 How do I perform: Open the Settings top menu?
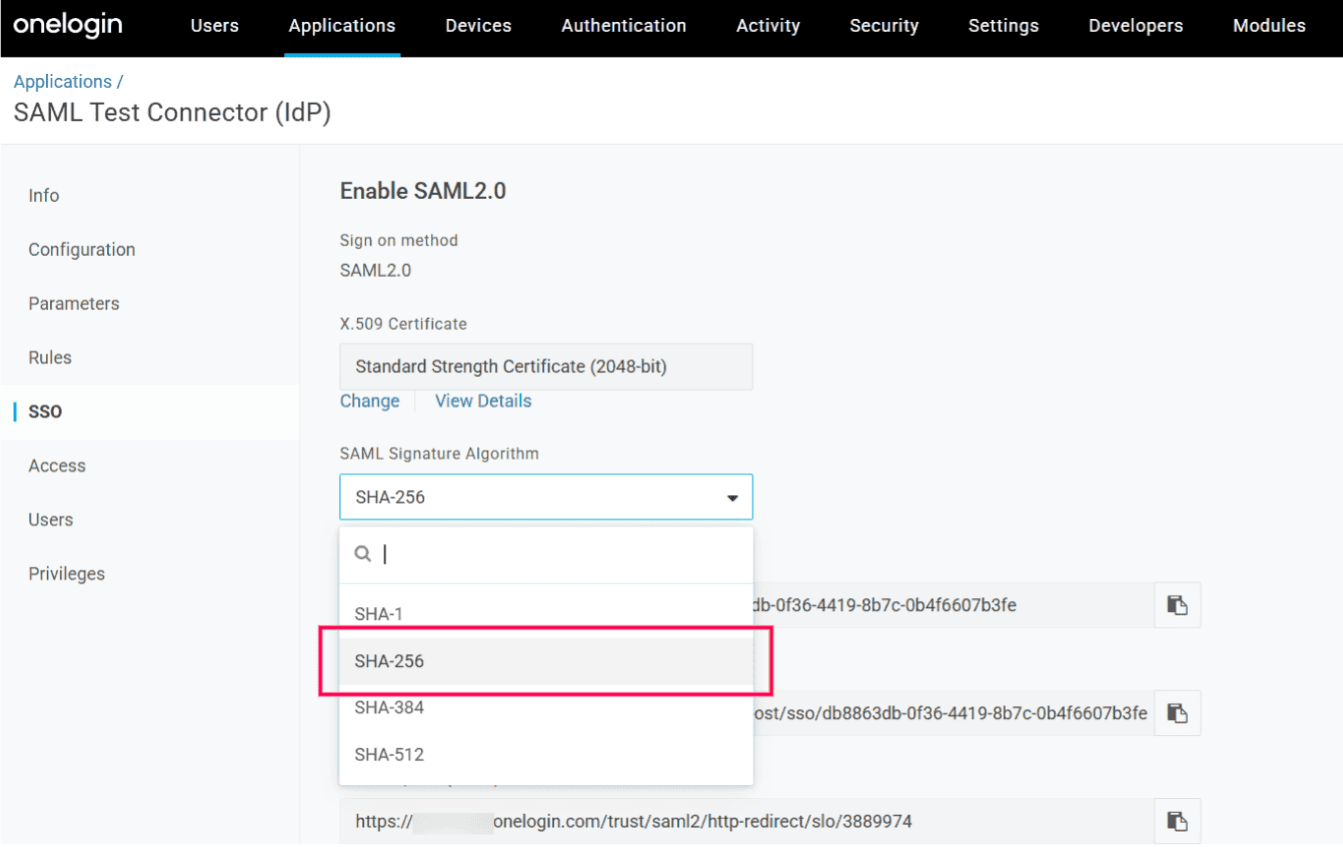1003,26
